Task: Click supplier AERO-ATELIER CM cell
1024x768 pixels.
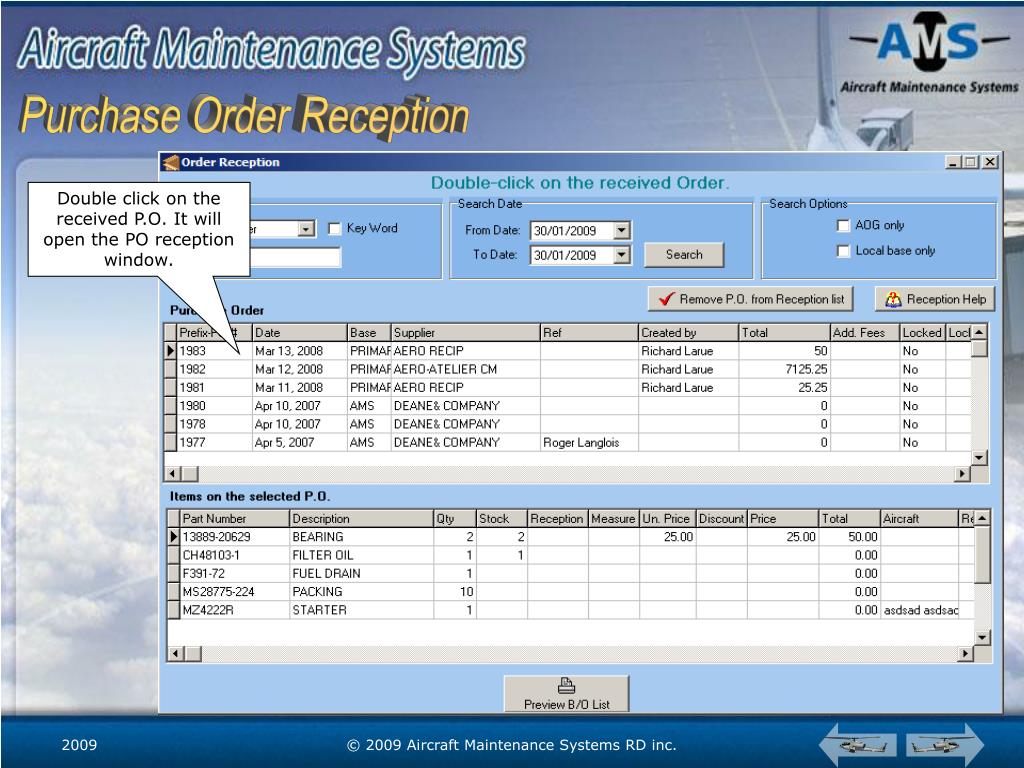Action: coord(465,369)
